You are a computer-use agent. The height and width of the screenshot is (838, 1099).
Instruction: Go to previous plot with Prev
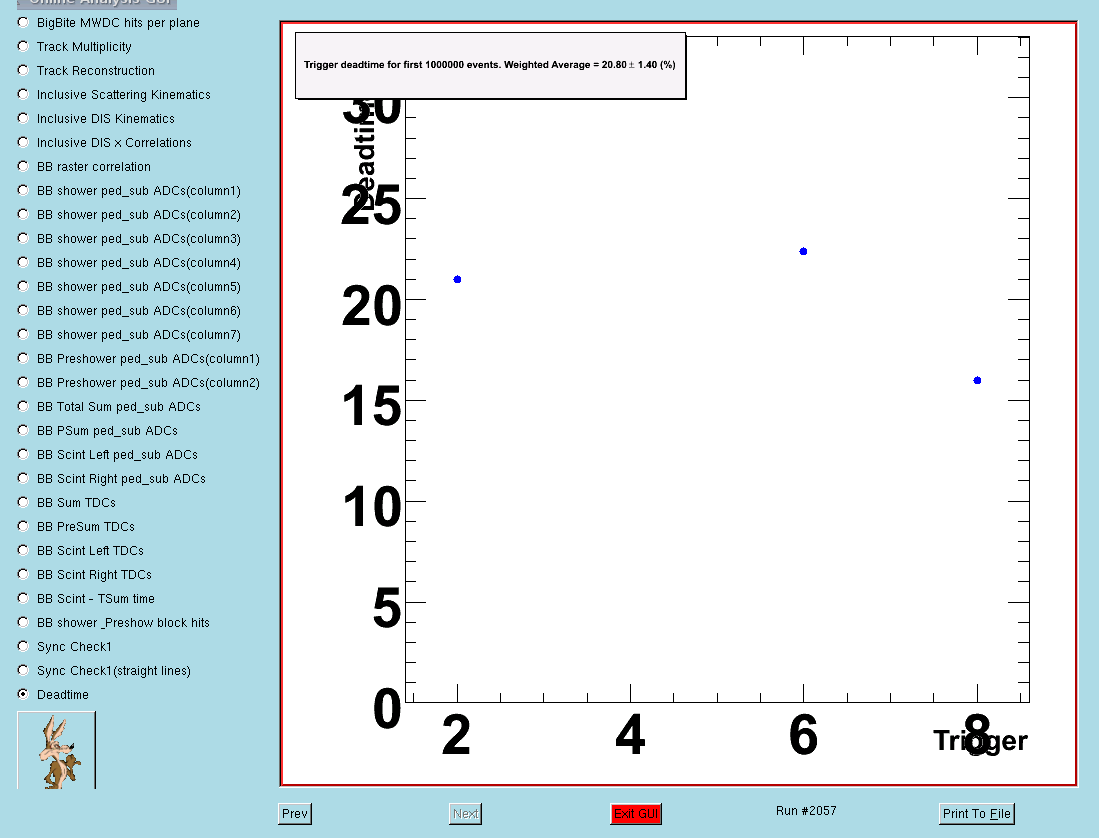pyautogui.click(x=294, y=813)
